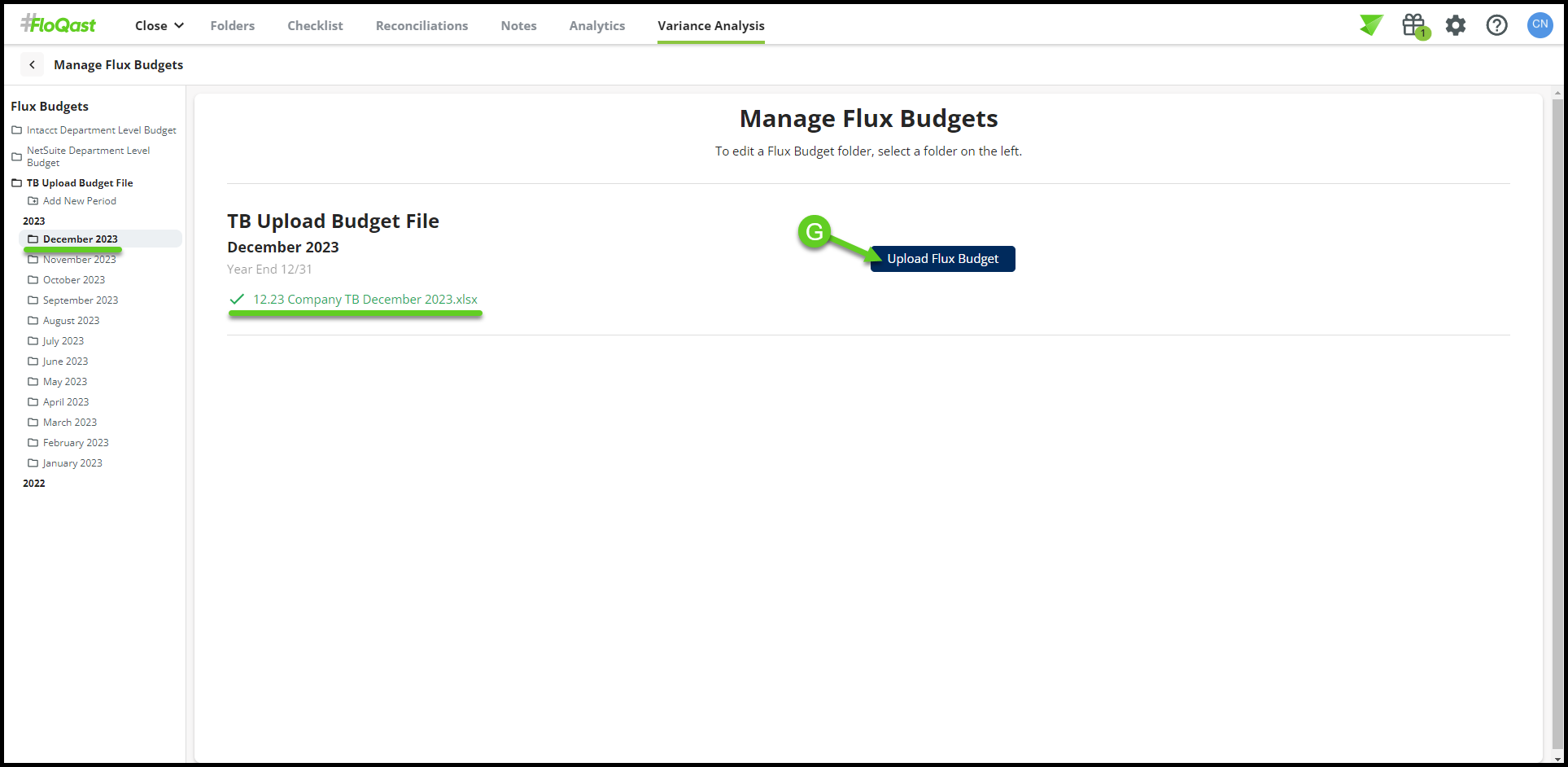Screen dimensions: 1568x767
Task: Select NetSuite Department Level Budget folder
Action: coord(88,156)
